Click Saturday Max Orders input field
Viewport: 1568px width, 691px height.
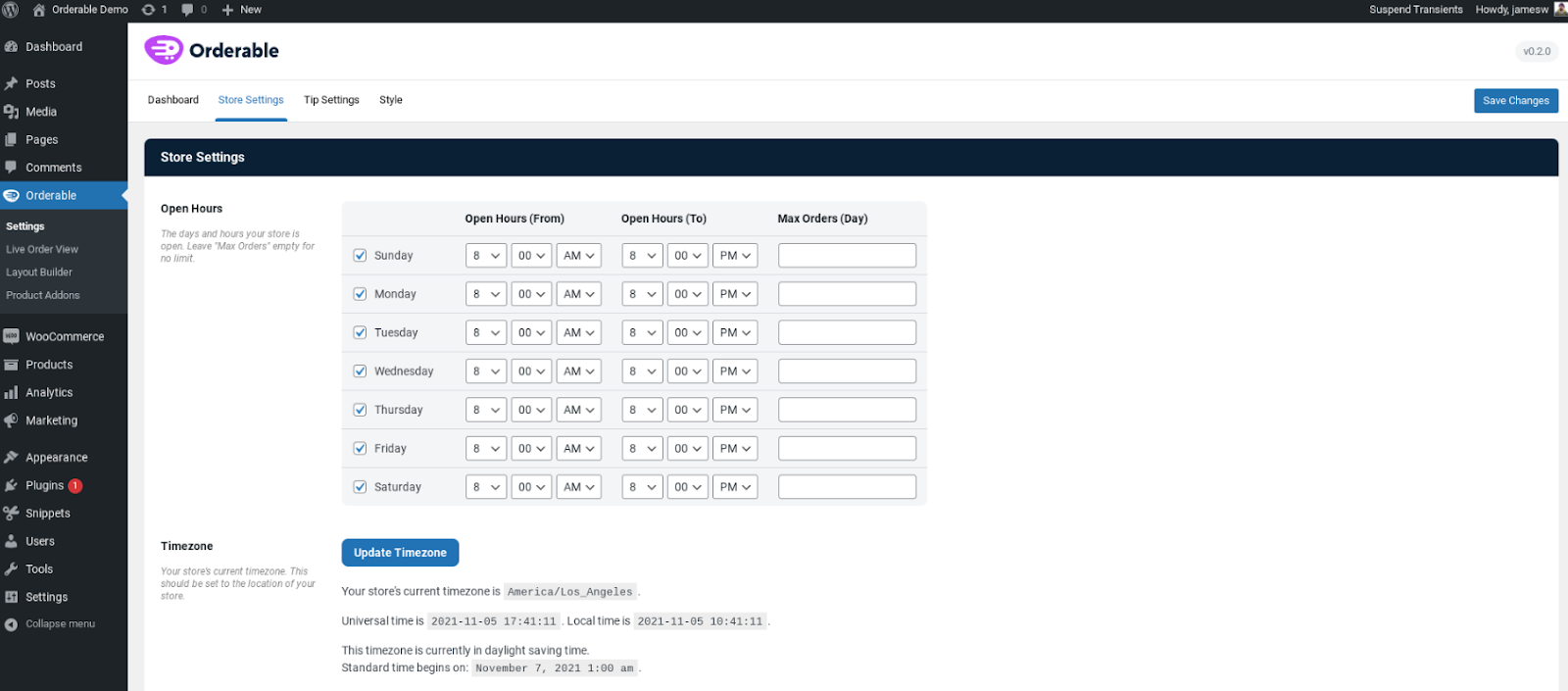point(848,487)
